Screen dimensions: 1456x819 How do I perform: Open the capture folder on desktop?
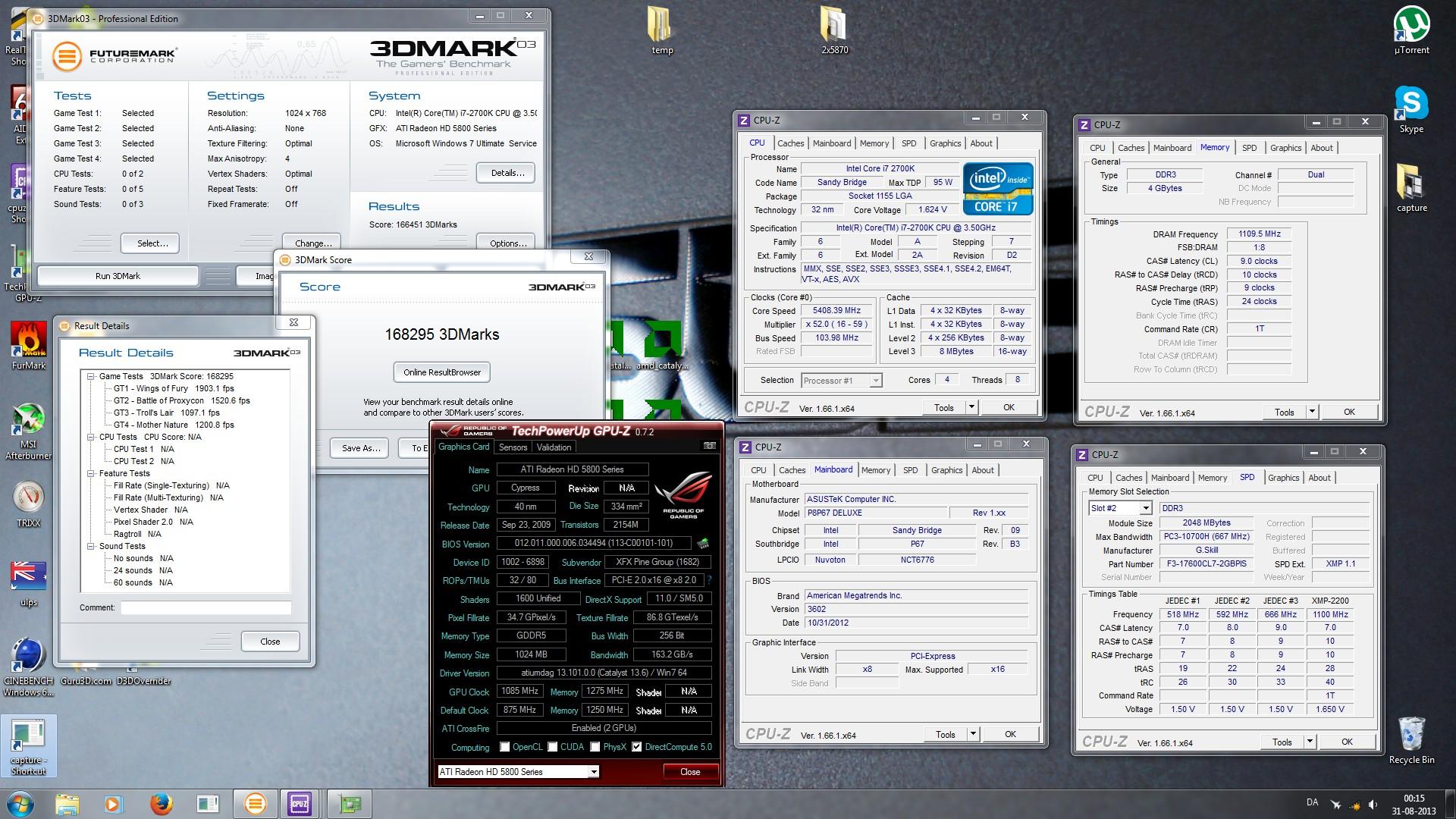(1411, 188)
